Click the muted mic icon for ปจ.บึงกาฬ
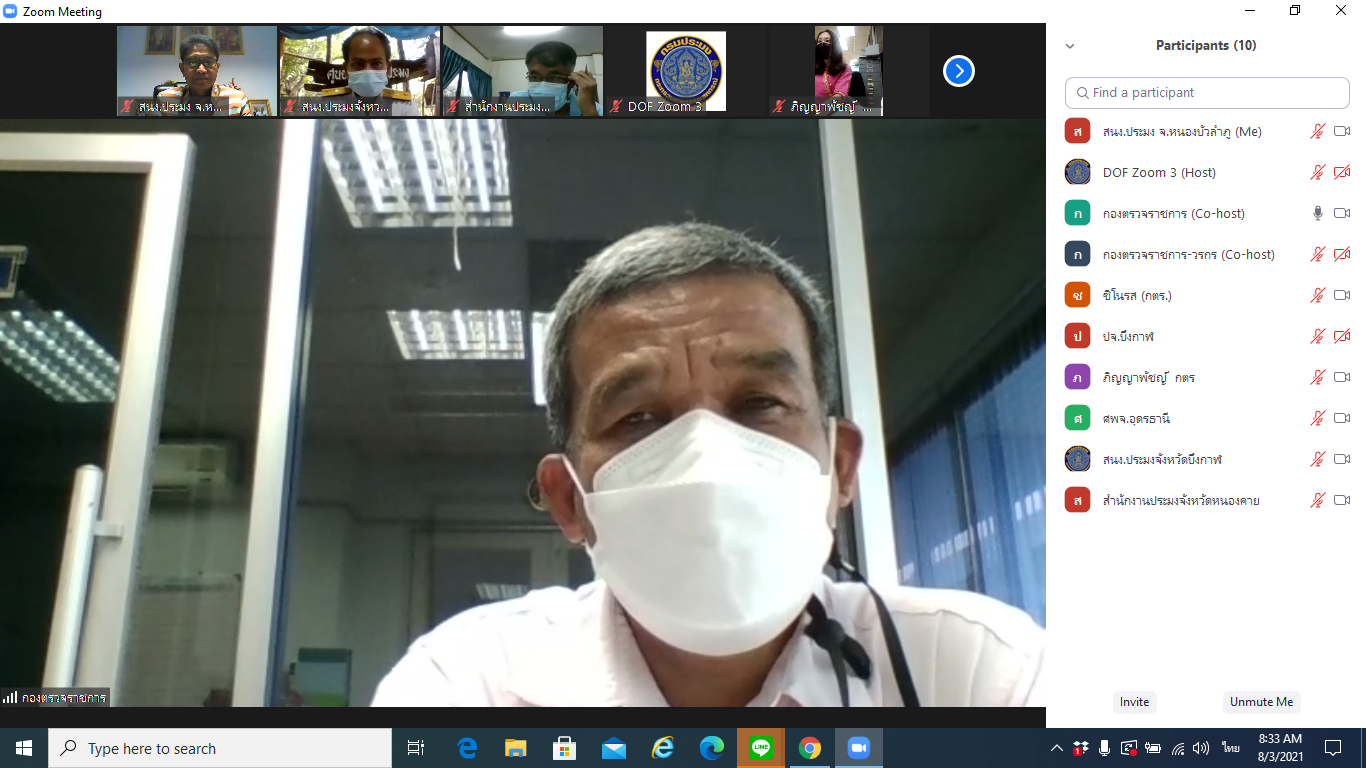This screenshot has width=1366, height=768. tap(1318, 336)
